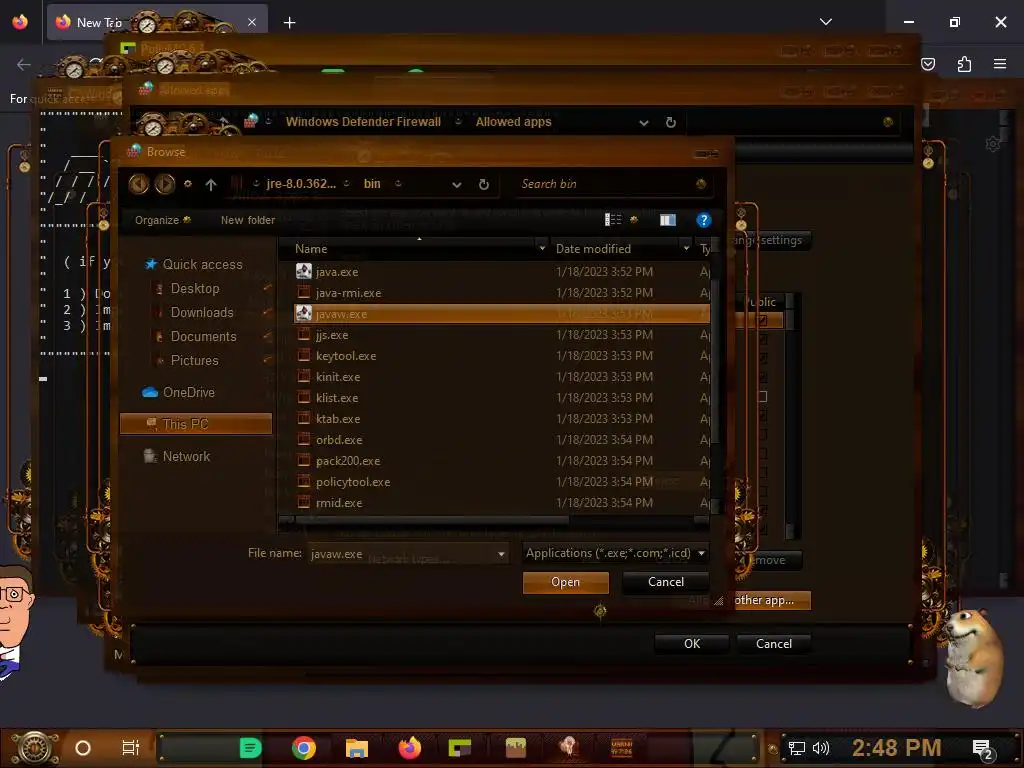
Task: Open Chrome from the taskbar
Action: point(304,748)
